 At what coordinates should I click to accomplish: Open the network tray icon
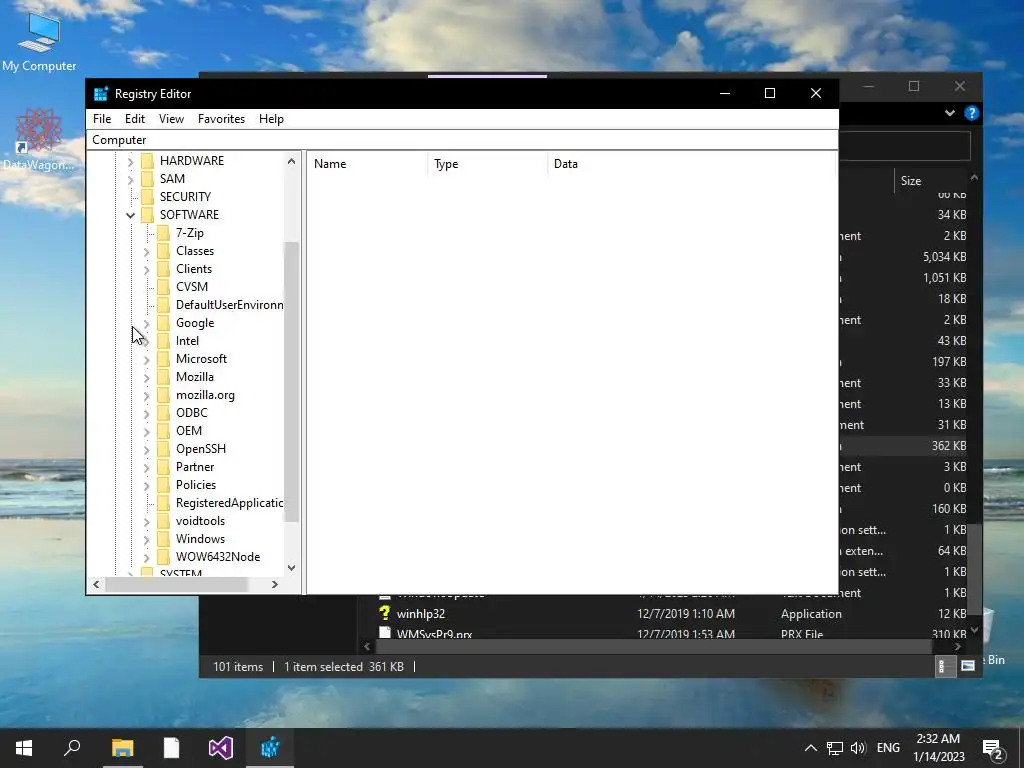pos(835,748)
